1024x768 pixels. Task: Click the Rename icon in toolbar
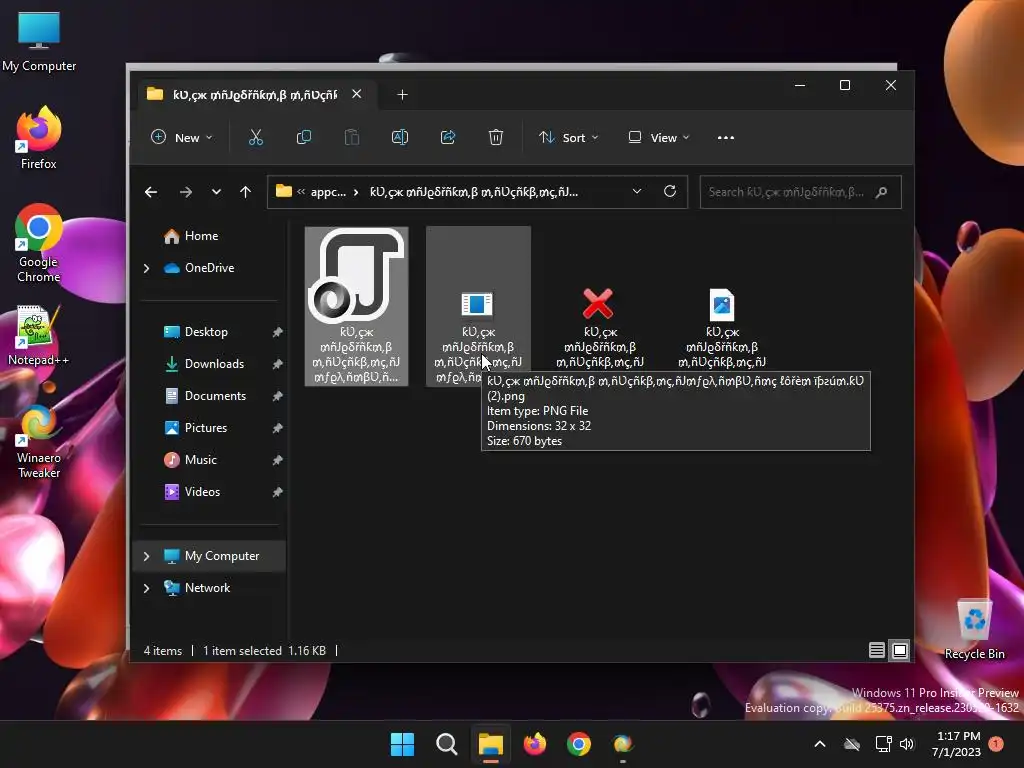click(400, 137)
